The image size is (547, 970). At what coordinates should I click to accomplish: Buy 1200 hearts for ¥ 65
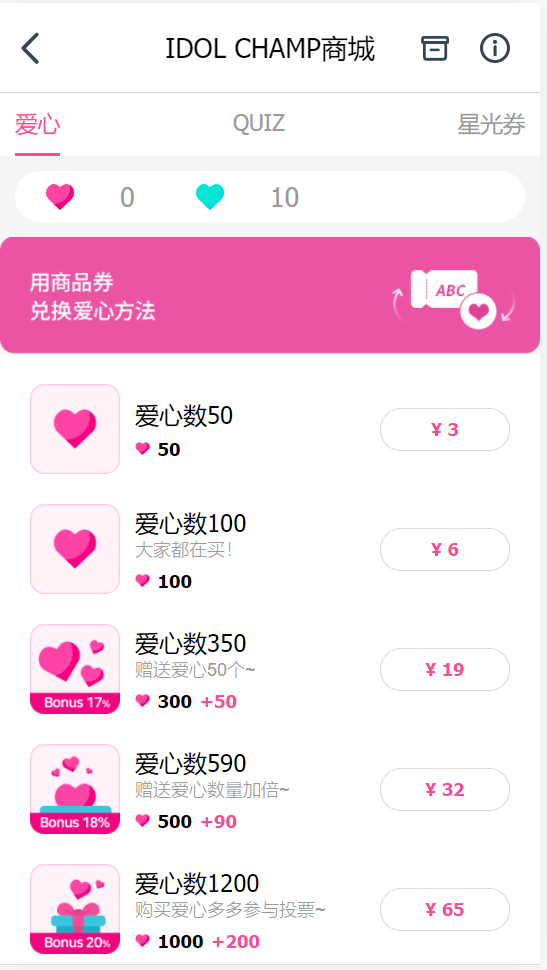pyautogui.click(x=445, y=909)
